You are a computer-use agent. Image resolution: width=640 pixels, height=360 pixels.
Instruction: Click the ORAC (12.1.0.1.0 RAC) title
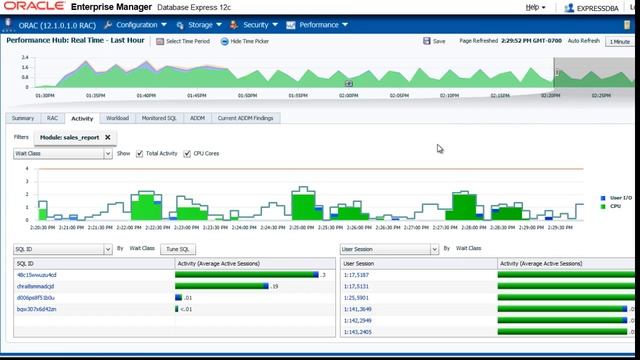(x=57, y=25)
